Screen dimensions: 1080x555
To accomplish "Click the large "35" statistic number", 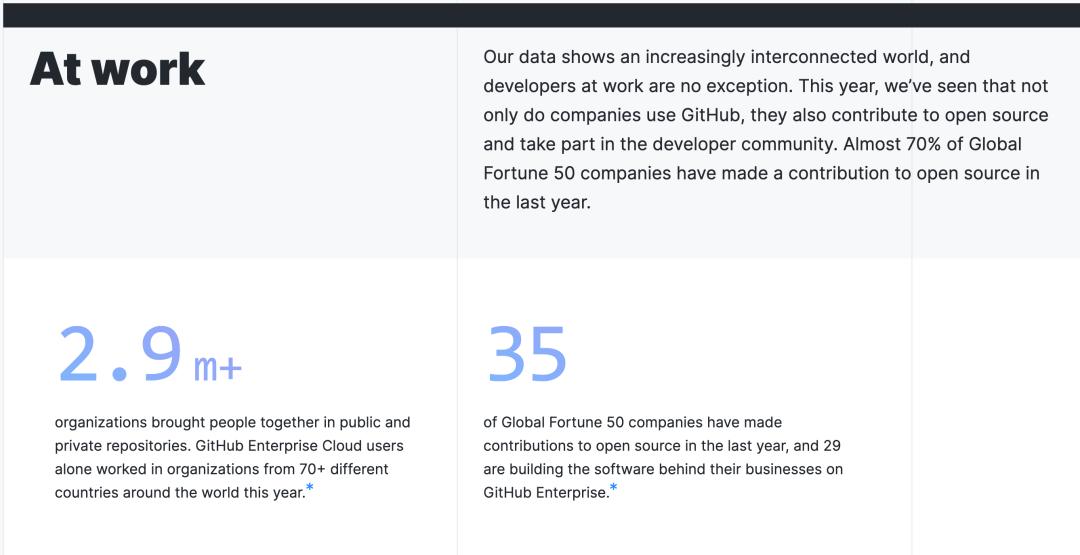I will pyautogui.click(x=527, y=355).
